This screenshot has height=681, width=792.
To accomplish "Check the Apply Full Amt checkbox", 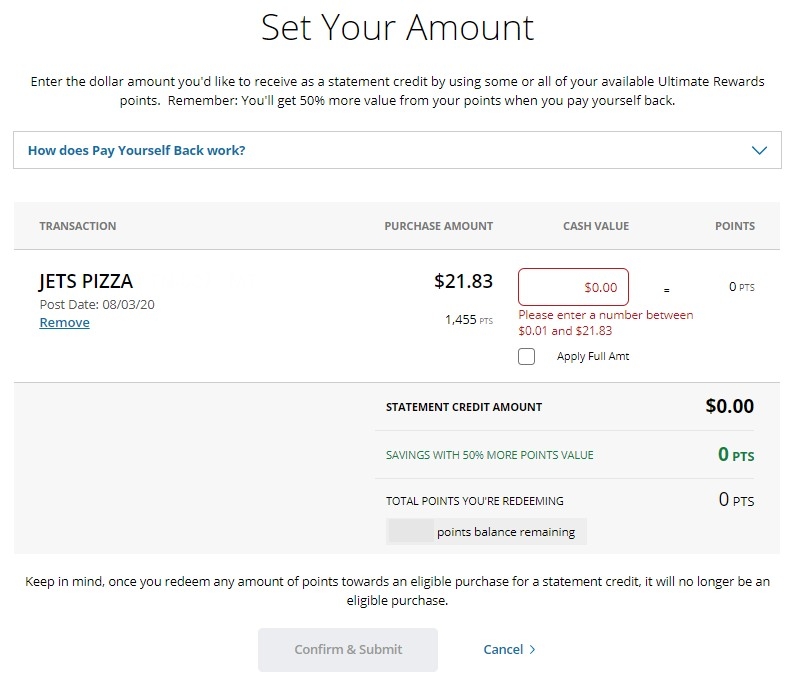I will tap(527, 357).
